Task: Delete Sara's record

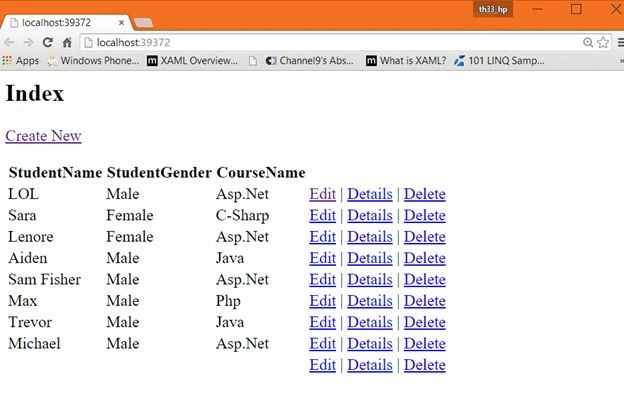Action: 425,216
